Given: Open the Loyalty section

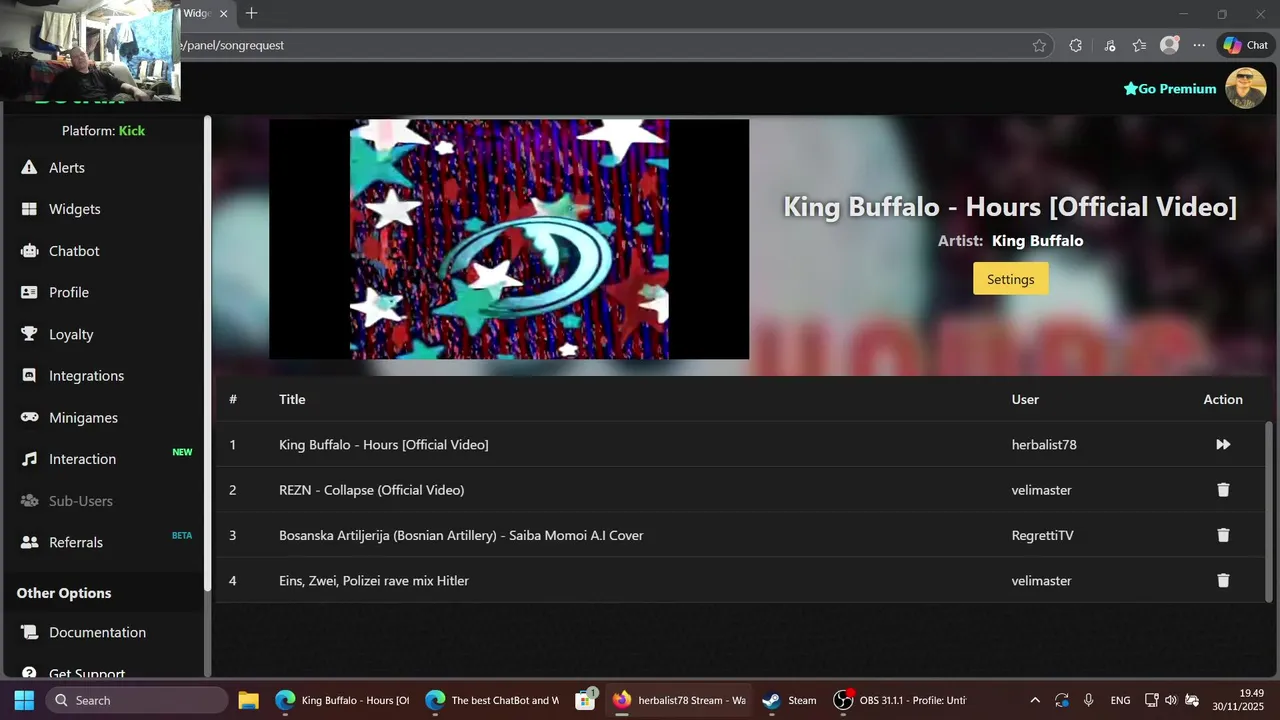Looking at the screenshot, I should point(71,334).
